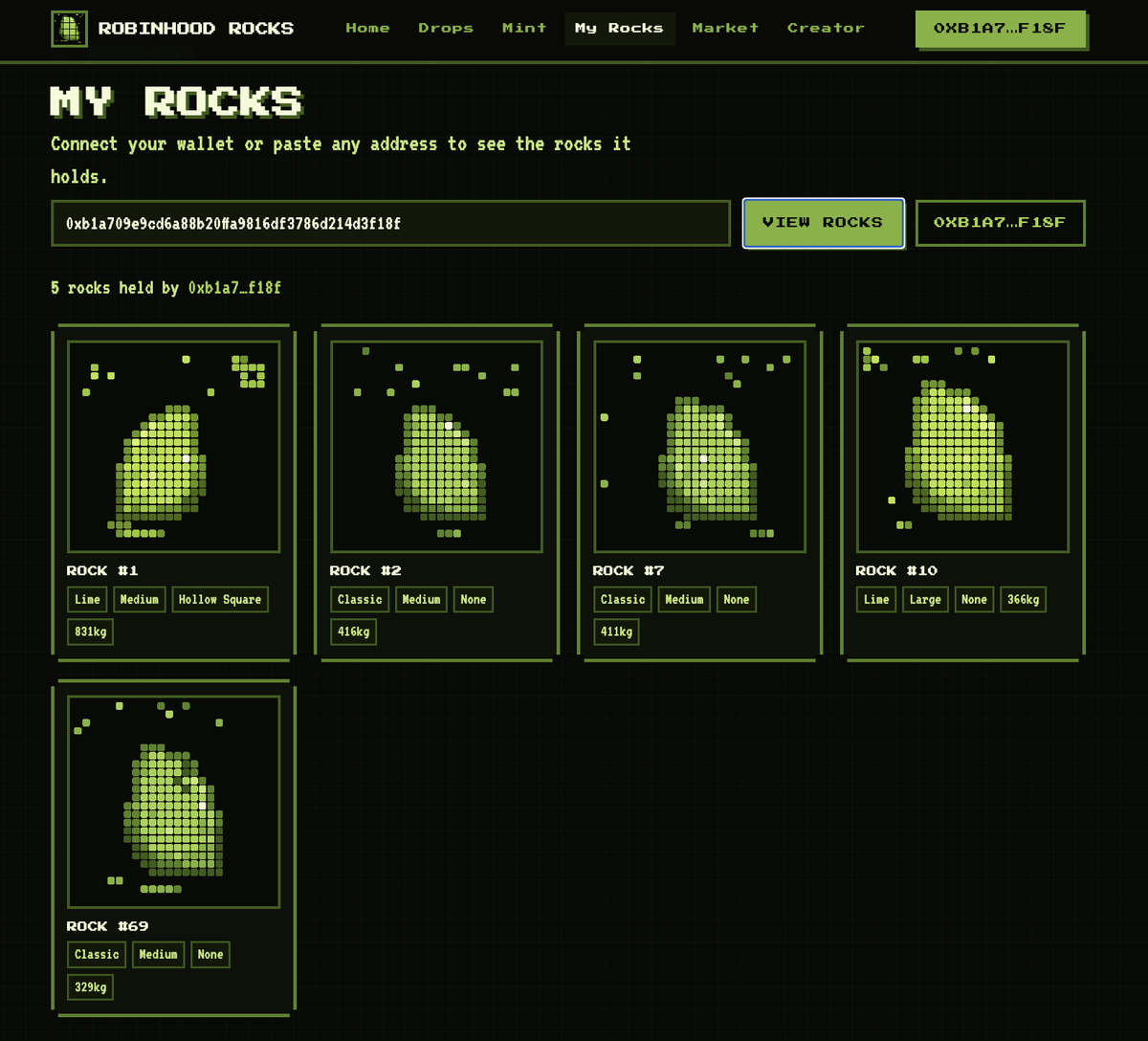Screen dimensions: 1148x1041
Task: Click the 329kg weight tag
Action: click(x=90, y=987)
